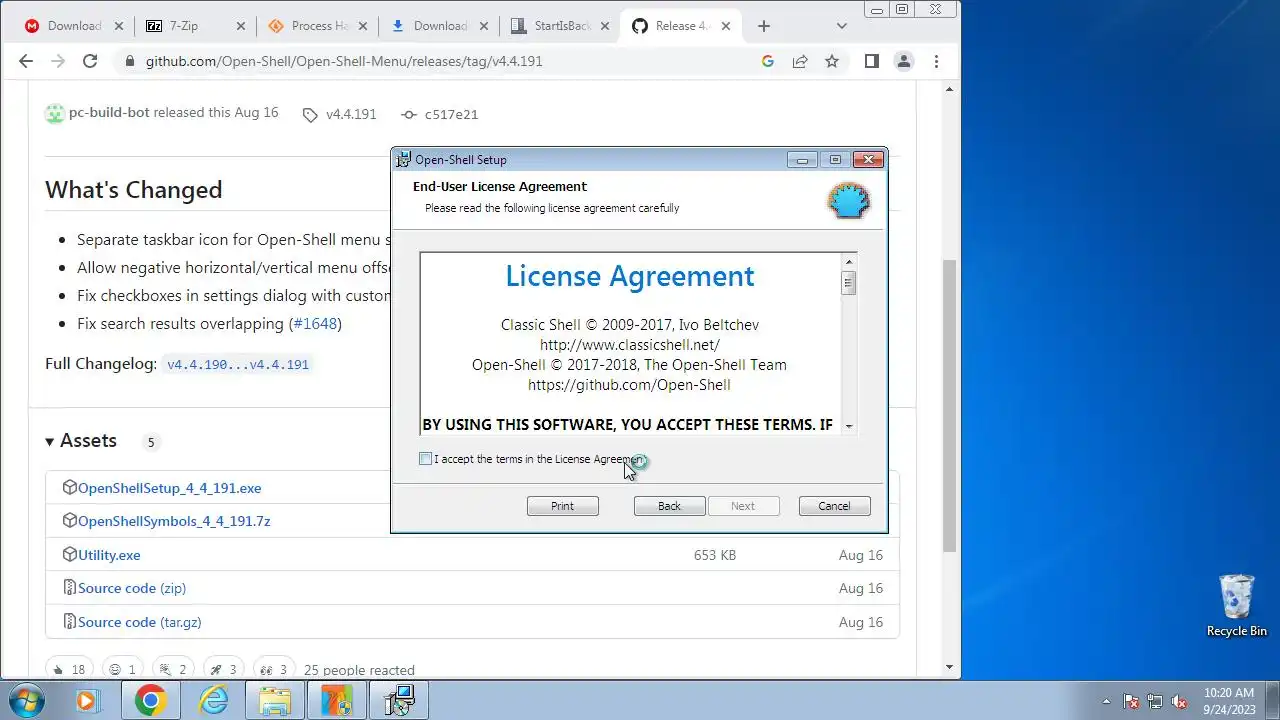This screenshot has width=1280, height=720.
Task: Click the muted volume tray icon
Action: [1180, 701]
